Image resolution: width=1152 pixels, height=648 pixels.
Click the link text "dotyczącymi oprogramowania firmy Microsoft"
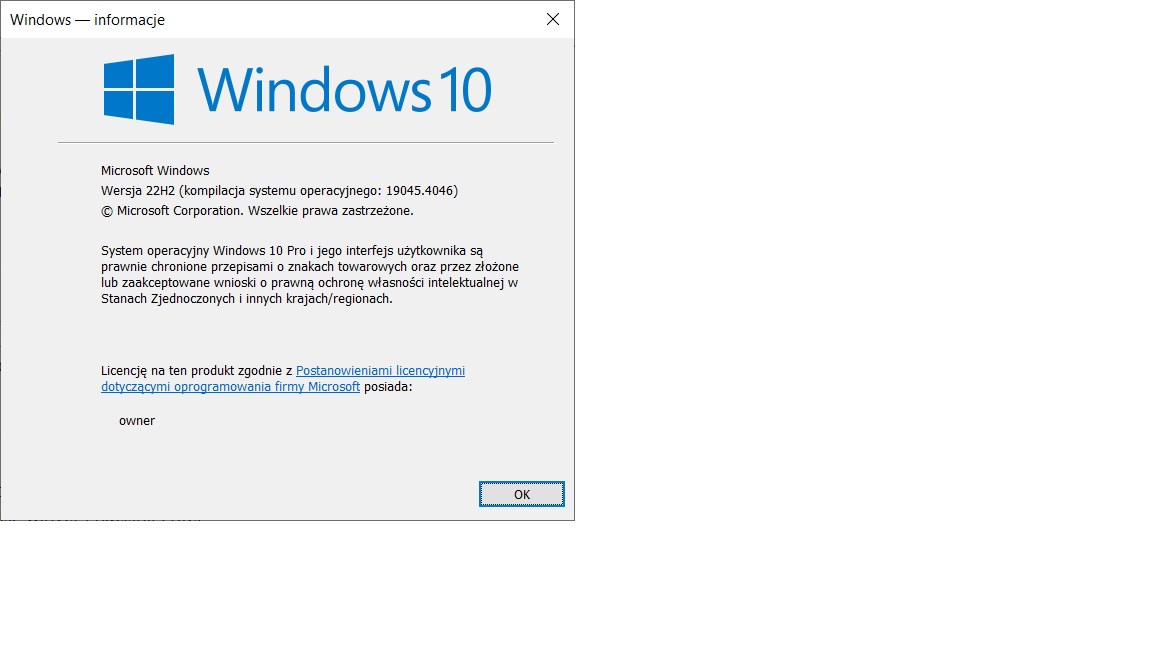[230, 387]
